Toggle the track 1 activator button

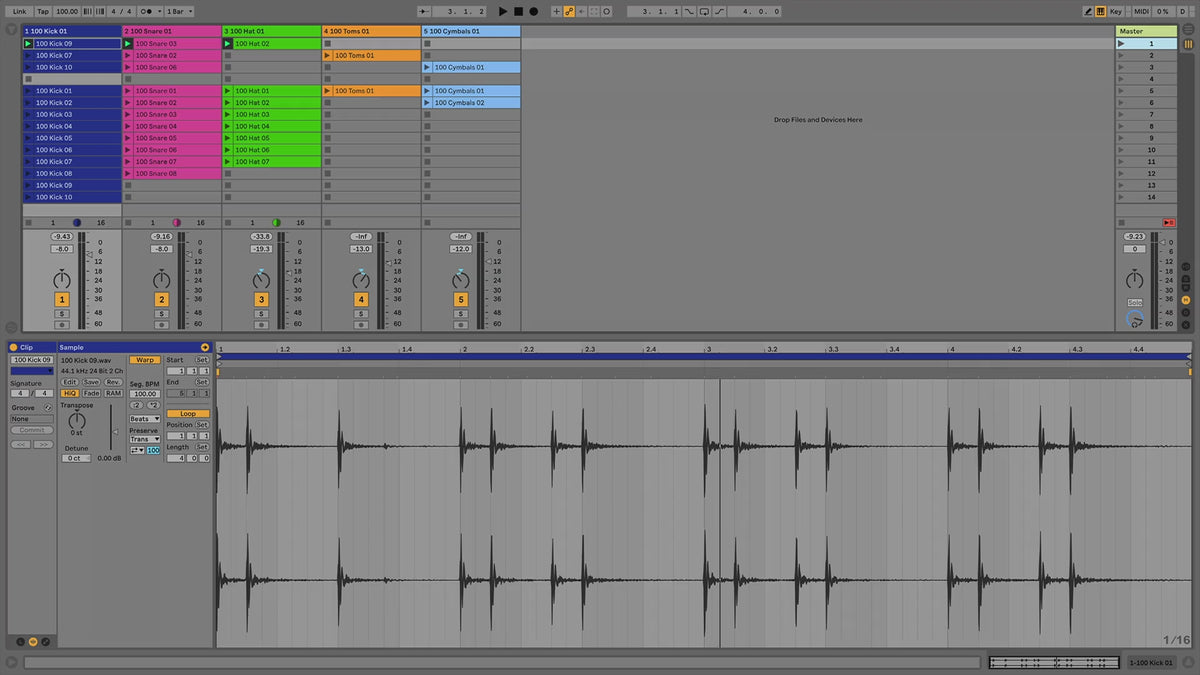click(62, 300)
